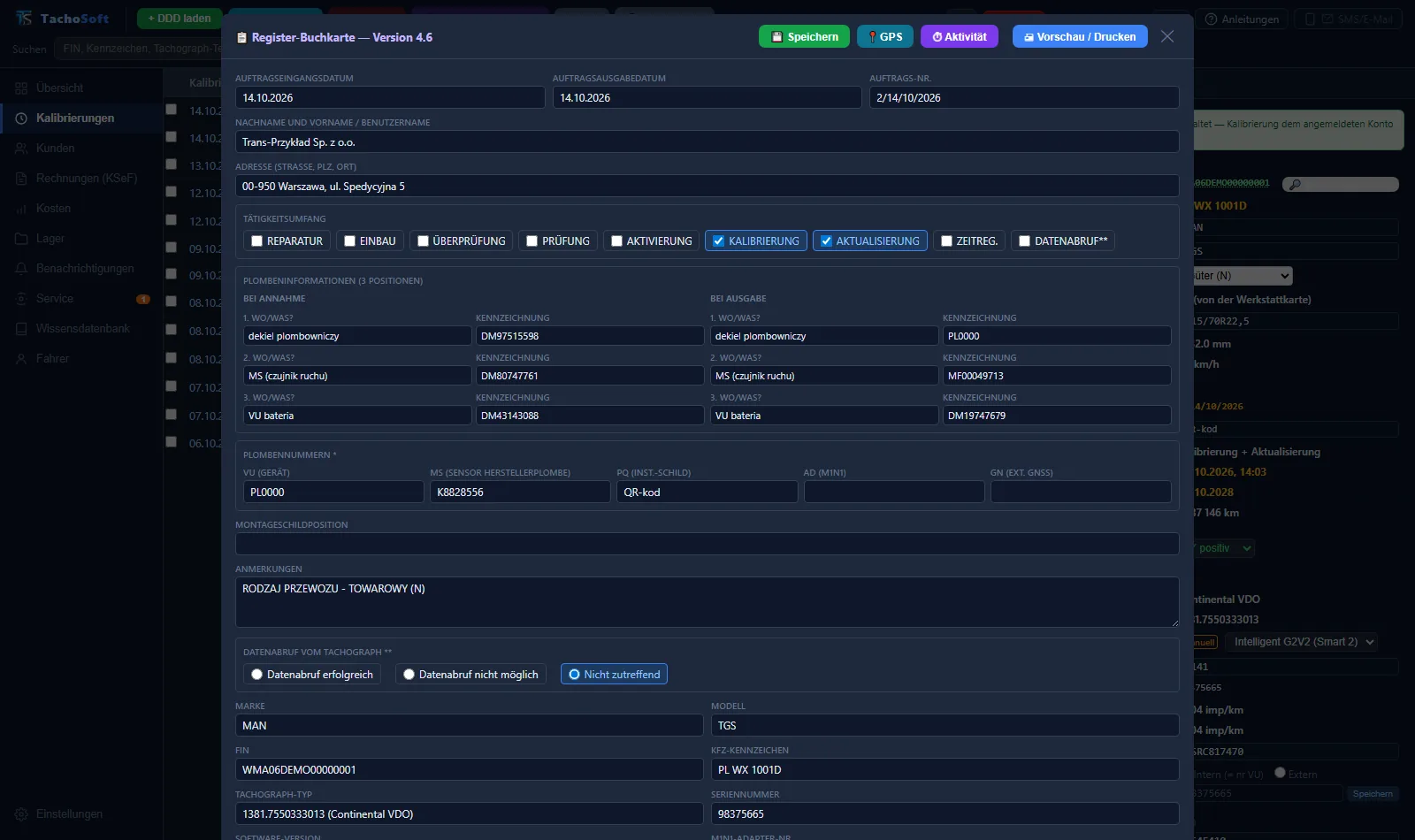The width and height of the screenshot is (1415, 840).
Task: Click the Wissensdatenbank icon in sidebar
Action: pyautogui.click(x=21, y=329)
